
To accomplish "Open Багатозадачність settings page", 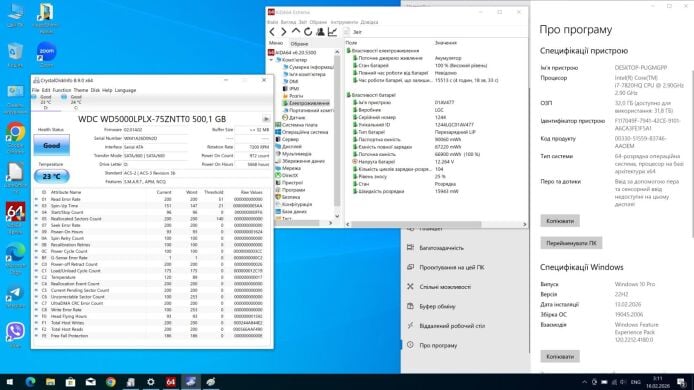I will (x=441, y=248).
